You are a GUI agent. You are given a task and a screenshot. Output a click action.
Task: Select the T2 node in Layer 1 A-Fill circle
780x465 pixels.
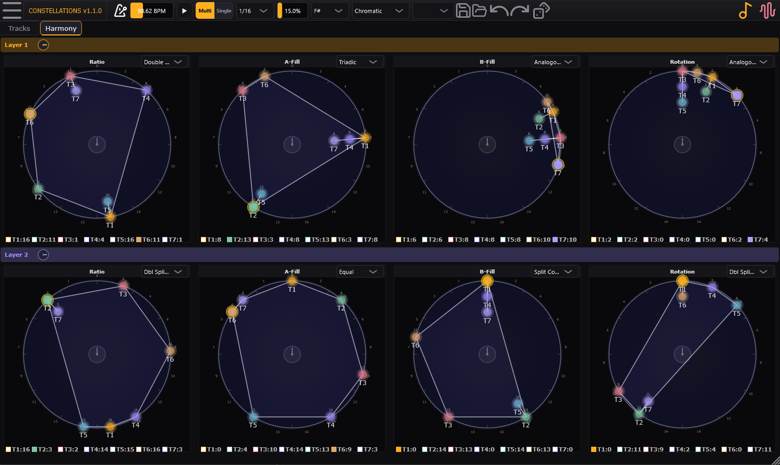click(253, 206)
